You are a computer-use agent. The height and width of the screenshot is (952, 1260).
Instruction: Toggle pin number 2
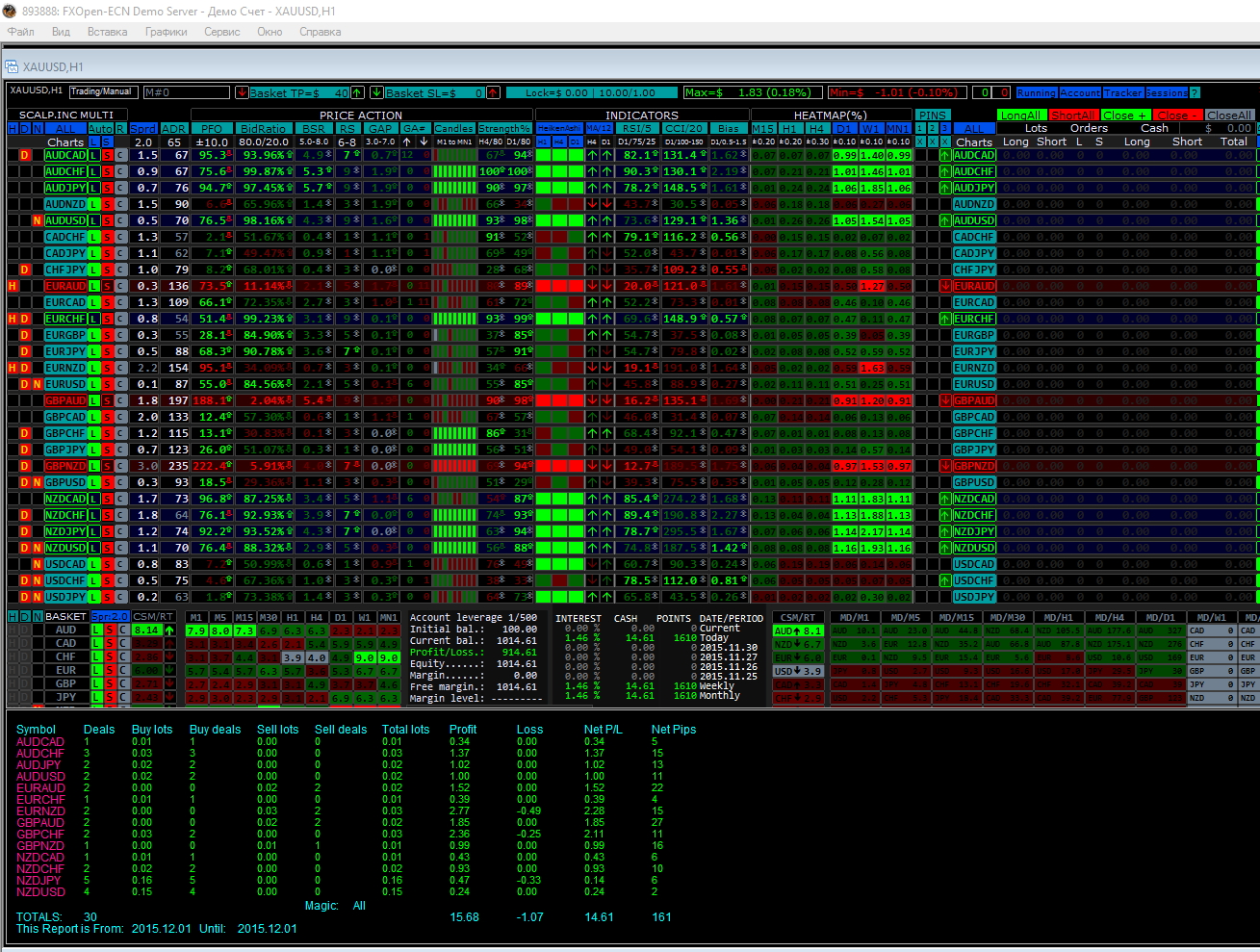coord(932,128)
